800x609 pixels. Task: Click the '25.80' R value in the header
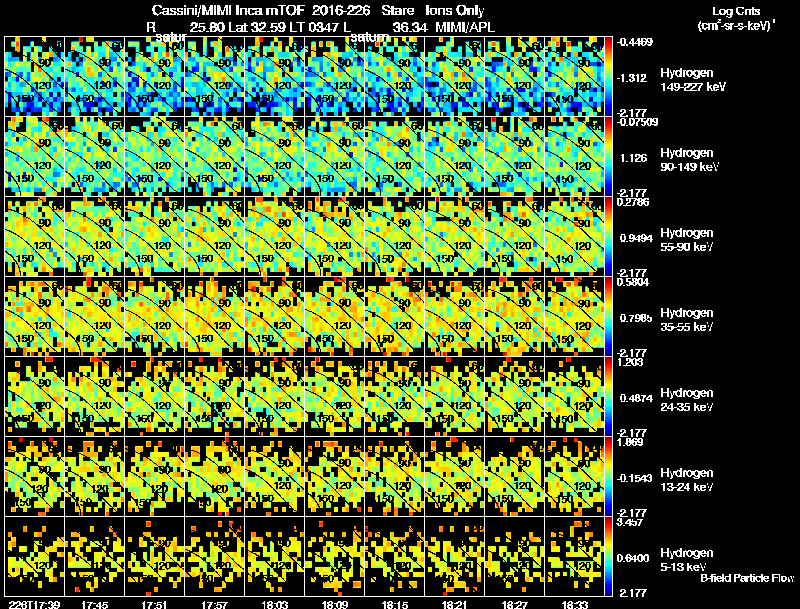[207, 27]
